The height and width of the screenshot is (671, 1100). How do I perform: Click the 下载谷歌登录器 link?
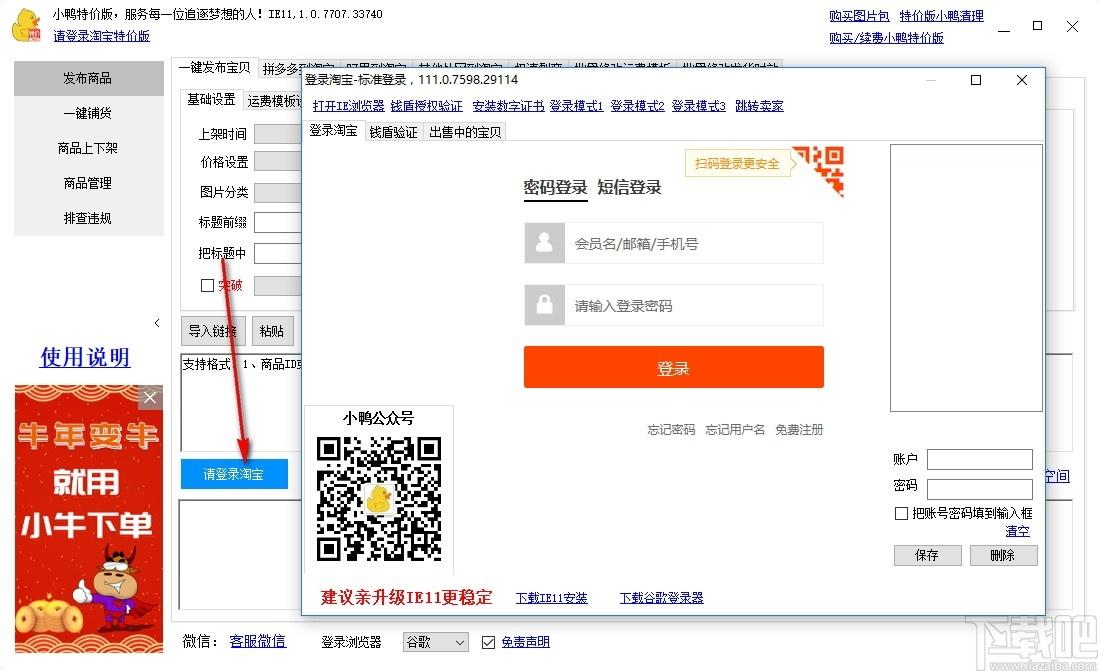coord(662,598)
